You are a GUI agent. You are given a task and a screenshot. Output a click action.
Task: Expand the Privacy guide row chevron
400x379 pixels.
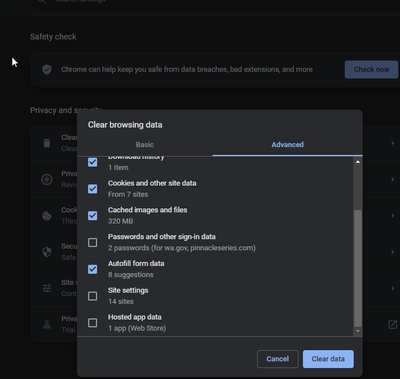[x=393, y=179]
